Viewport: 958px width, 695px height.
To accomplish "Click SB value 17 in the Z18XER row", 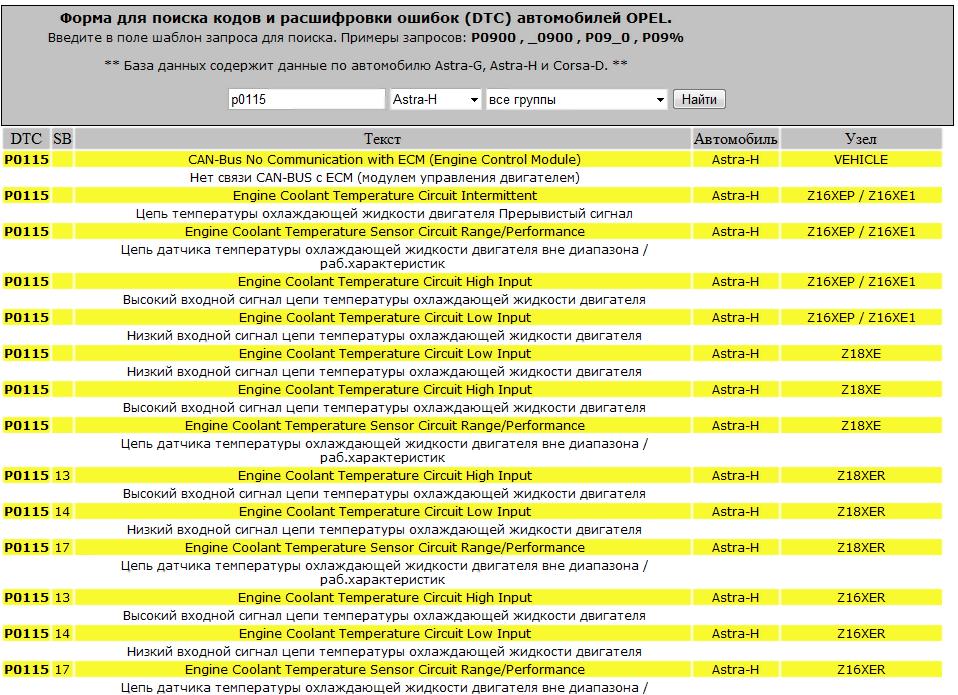I will point(62,547).
